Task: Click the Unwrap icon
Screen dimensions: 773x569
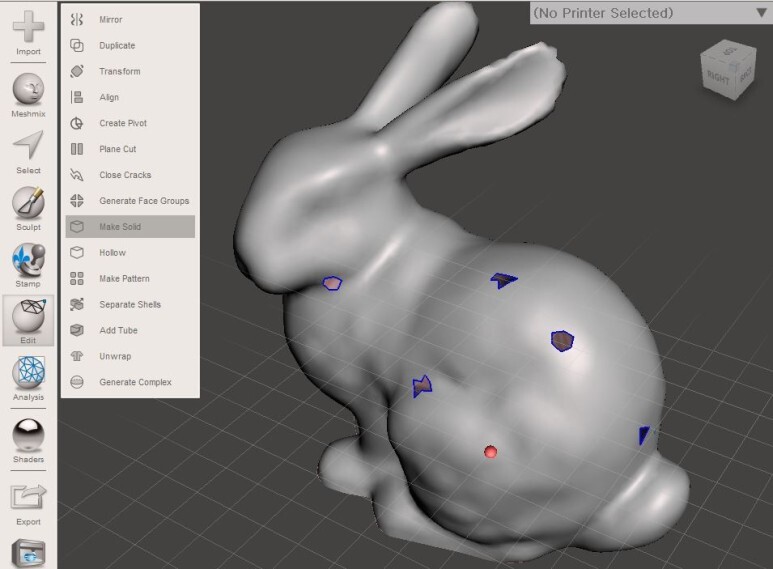Action: coord(77,356)
